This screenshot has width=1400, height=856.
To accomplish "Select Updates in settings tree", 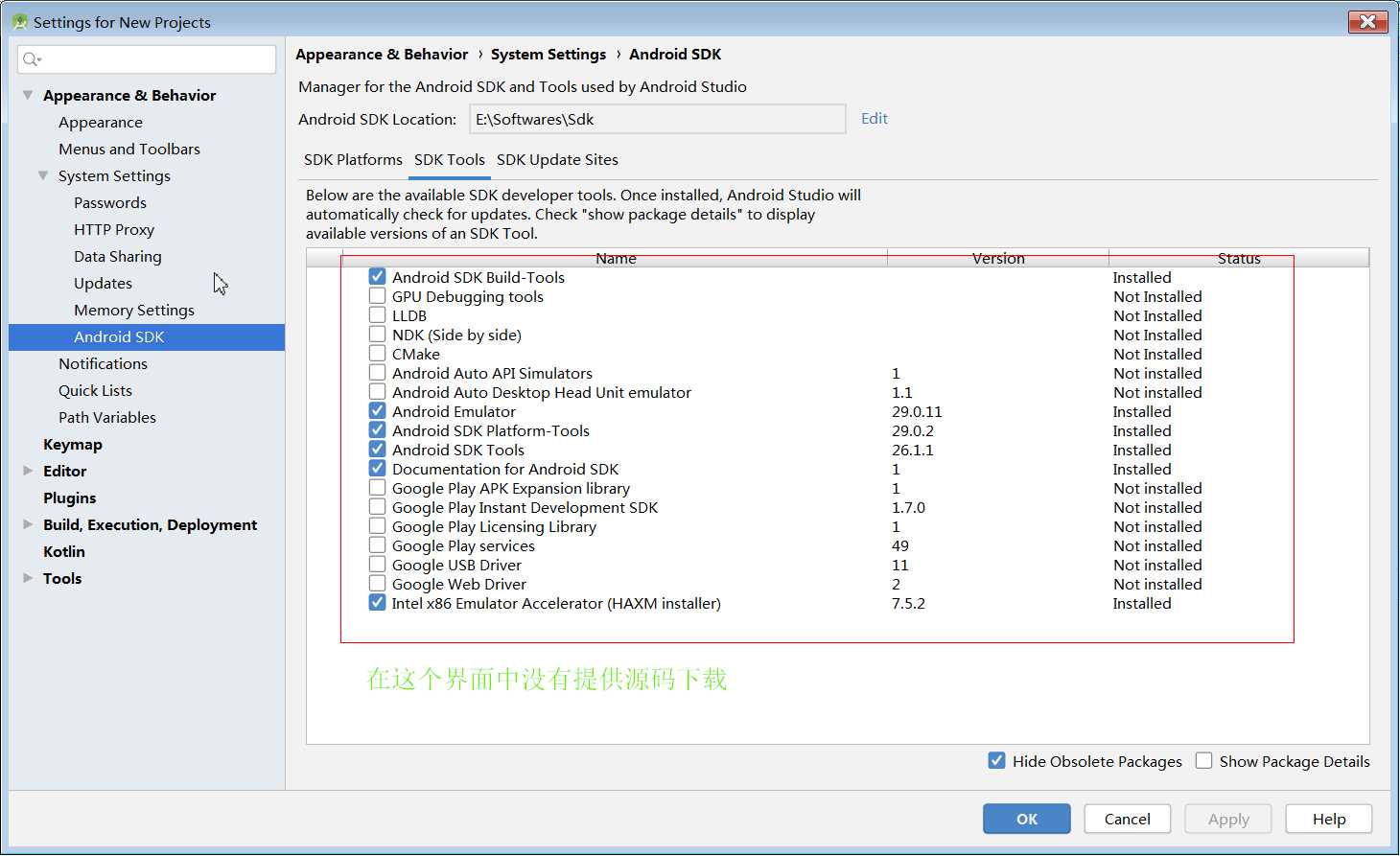I will [104, 283].
